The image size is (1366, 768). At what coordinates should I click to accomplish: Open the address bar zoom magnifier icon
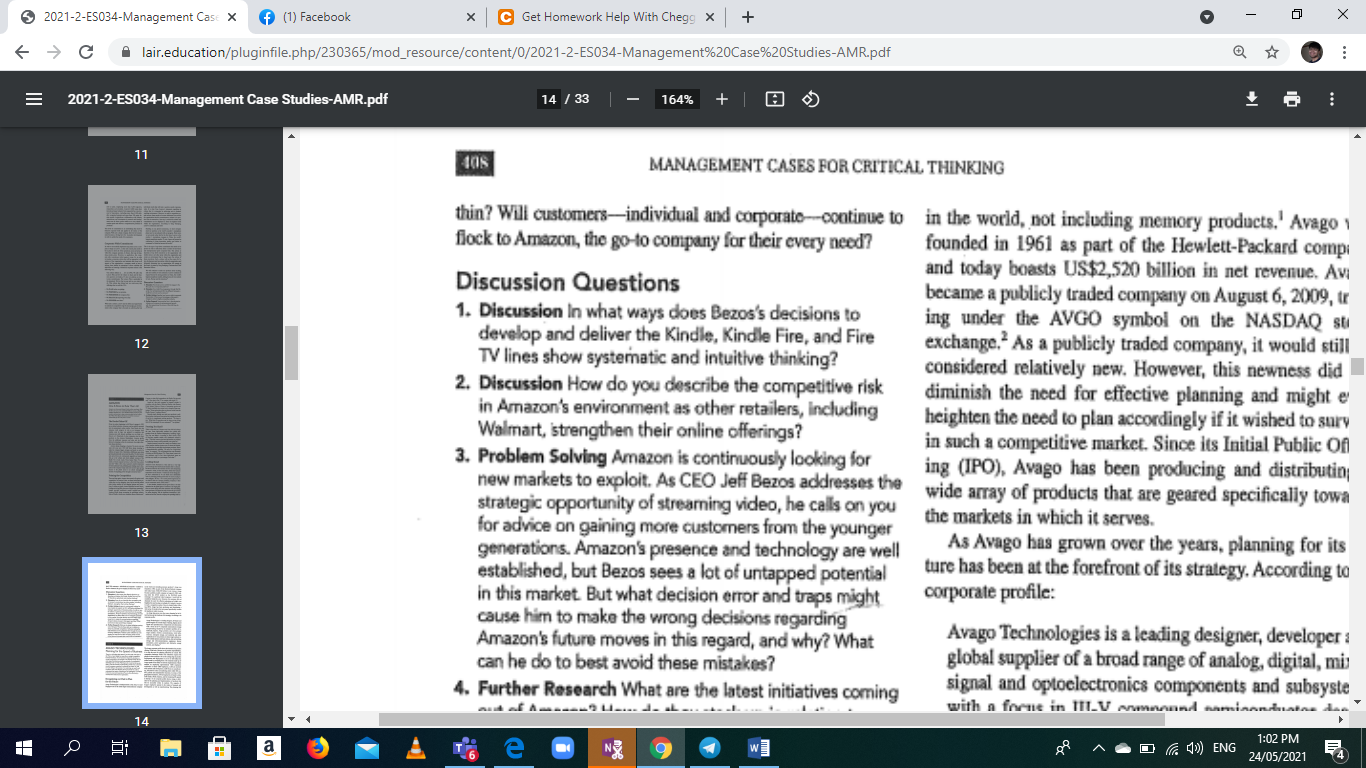1240,52
